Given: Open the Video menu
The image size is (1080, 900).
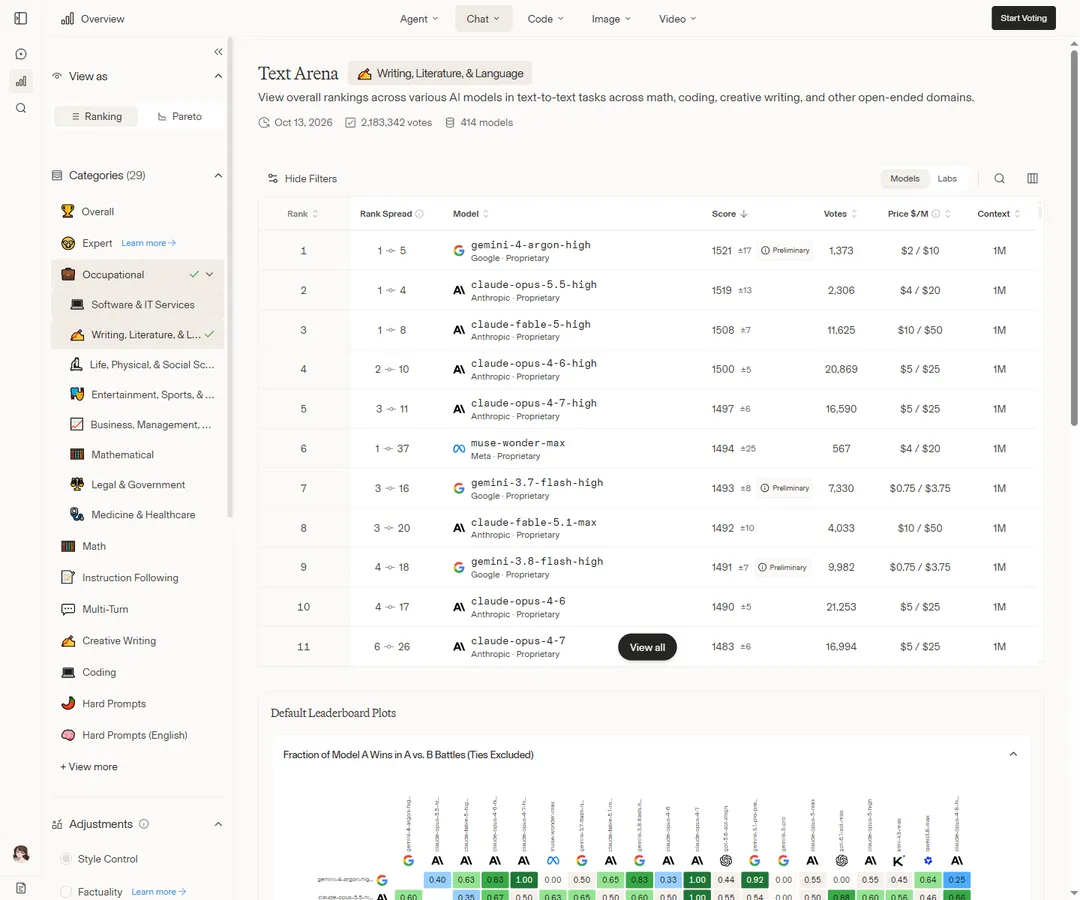Looking at the screenshot, I should (x=677, y=19).
